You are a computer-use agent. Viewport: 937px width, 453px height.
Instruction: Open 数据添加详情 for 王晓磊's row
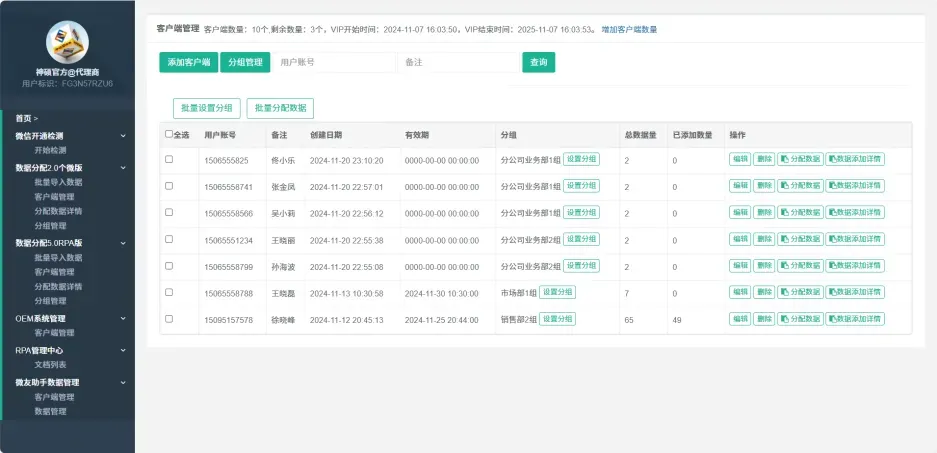[x=855, y=292]
